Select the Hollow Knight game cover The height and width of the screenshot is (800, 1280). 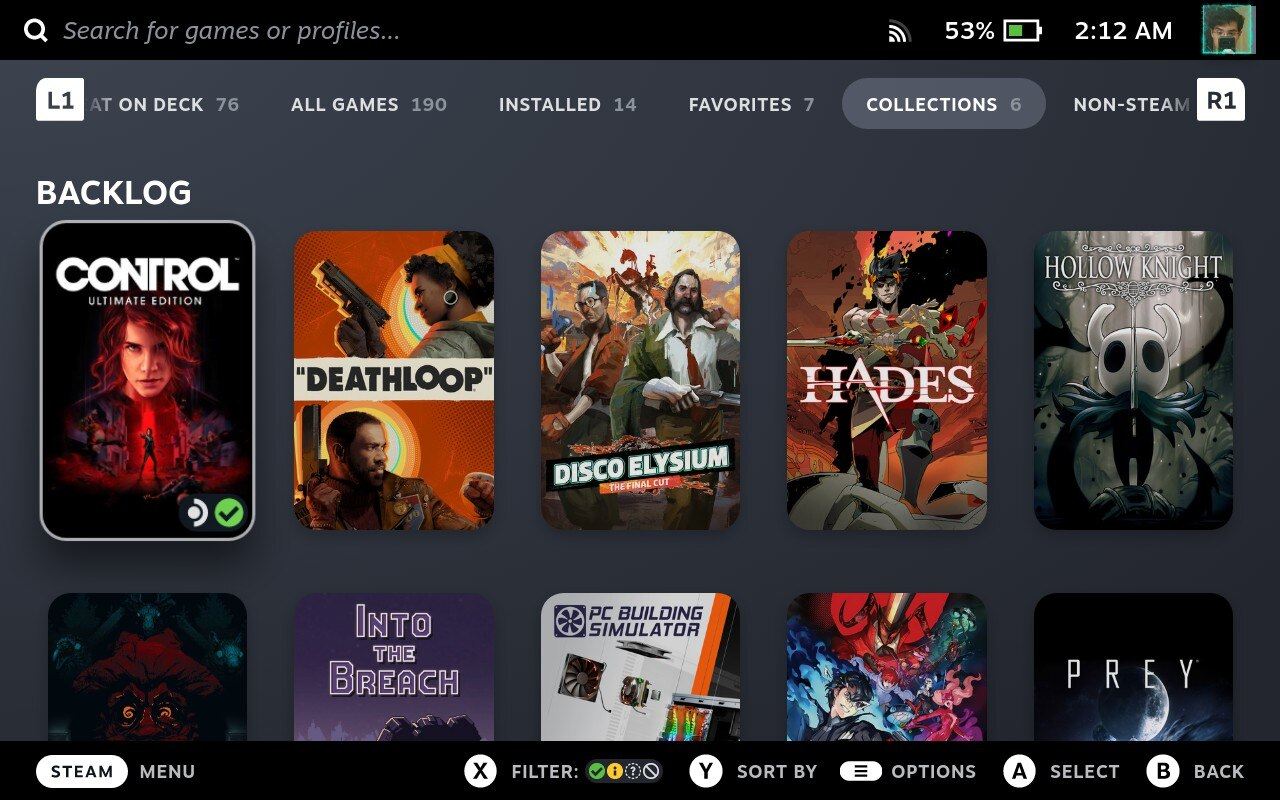(x=1133, y=380)
